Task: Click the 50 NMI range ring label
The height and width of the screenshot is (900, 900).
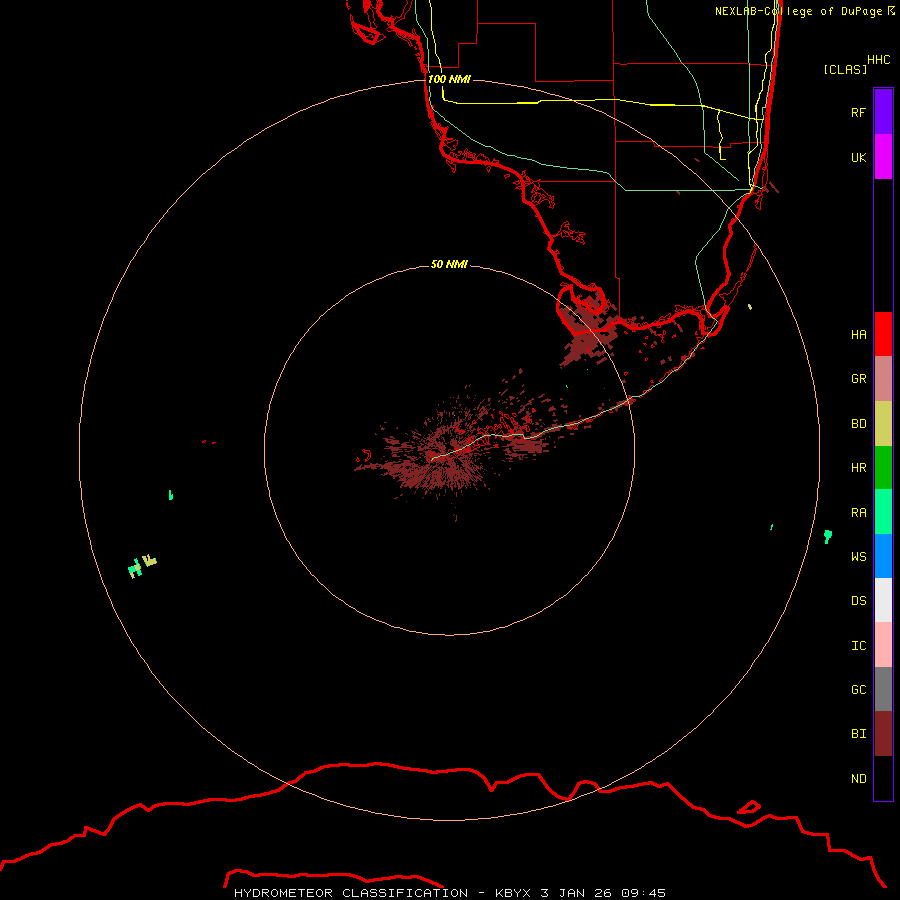Action: pos(449,264)
